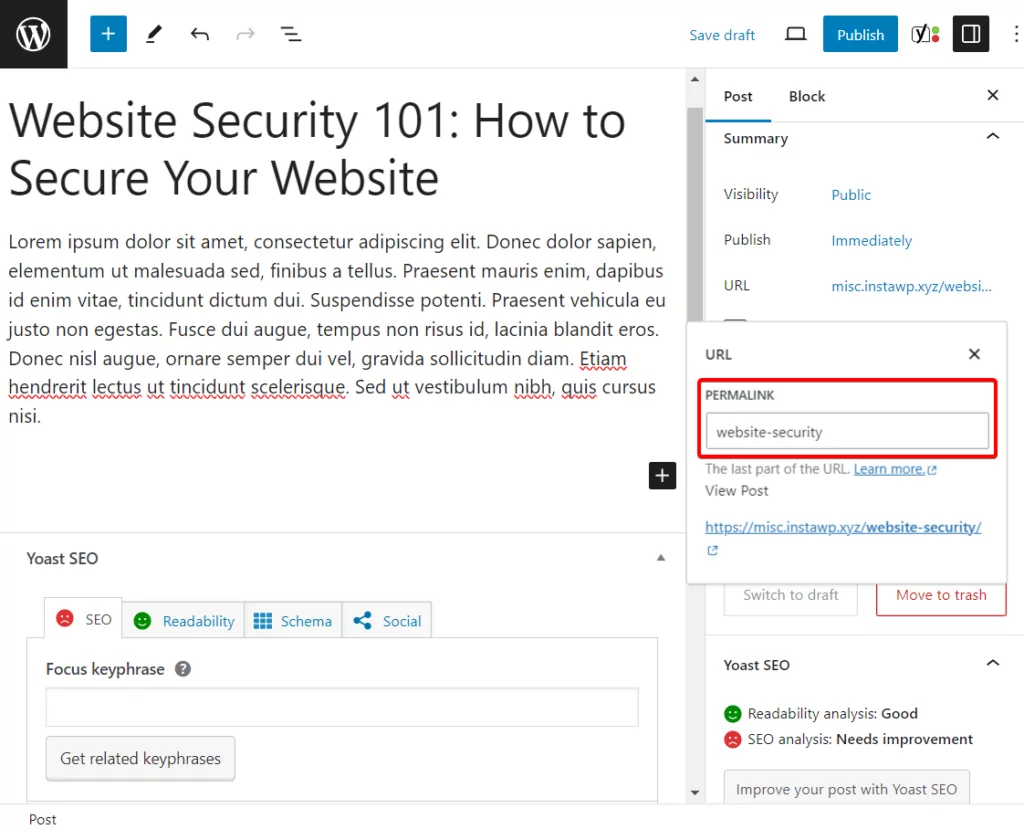Close the URL popover
1024x829 pixels.
click(974, 354)
